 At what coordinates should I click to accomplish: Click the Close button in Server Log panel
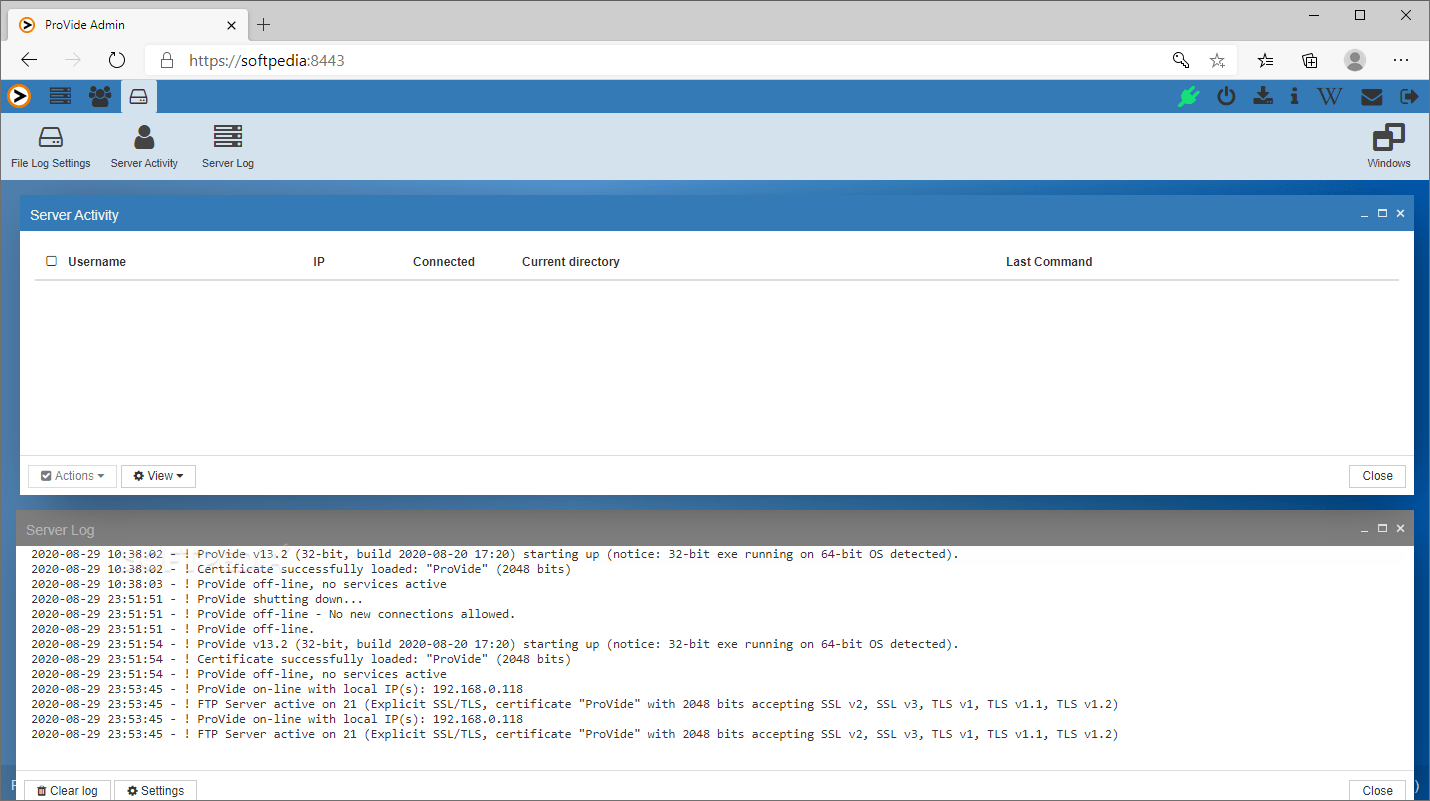pyautogui.click(x=1377, y=790)
